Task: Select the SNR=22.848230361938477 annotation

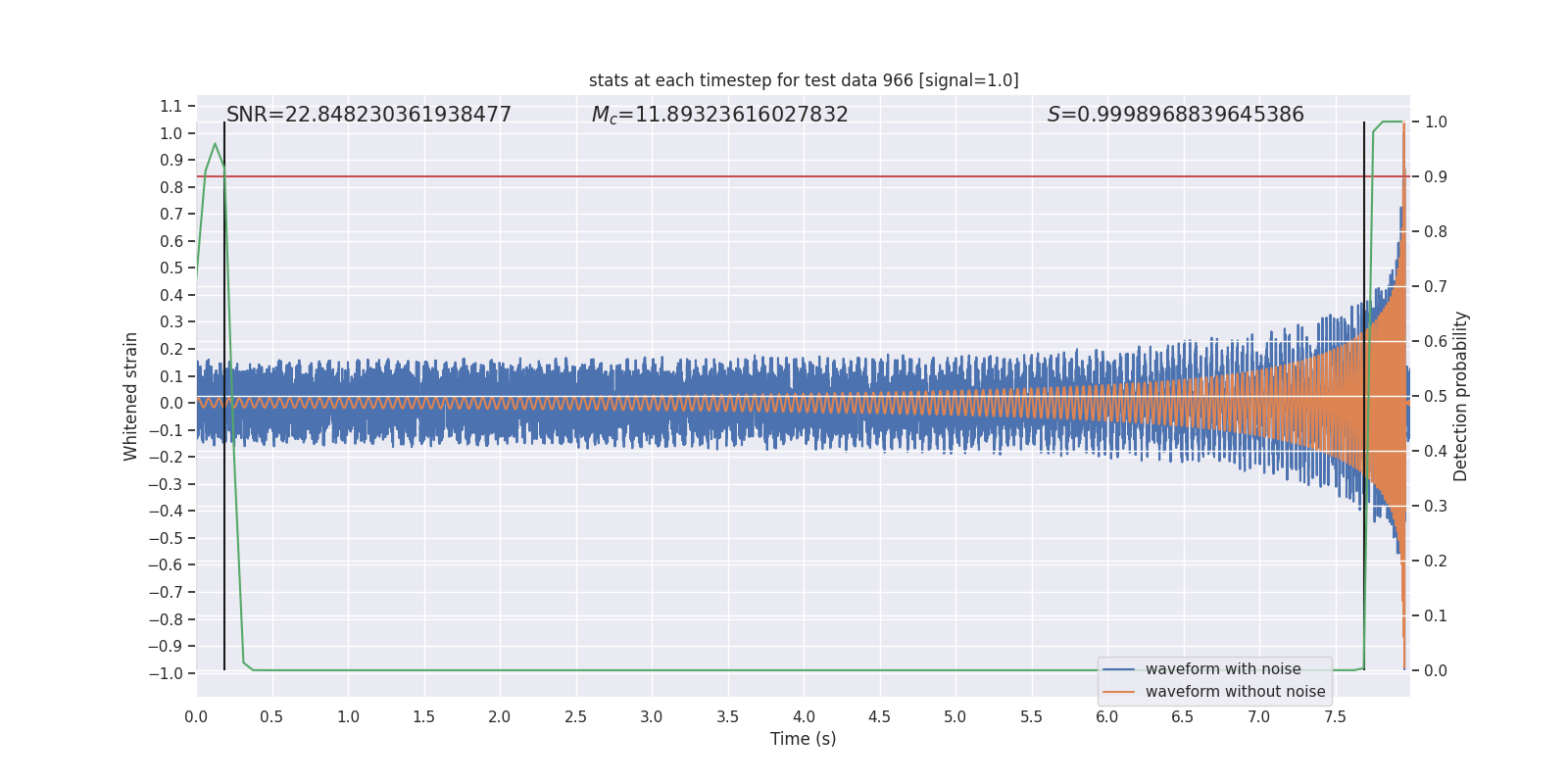Action: 368,115
